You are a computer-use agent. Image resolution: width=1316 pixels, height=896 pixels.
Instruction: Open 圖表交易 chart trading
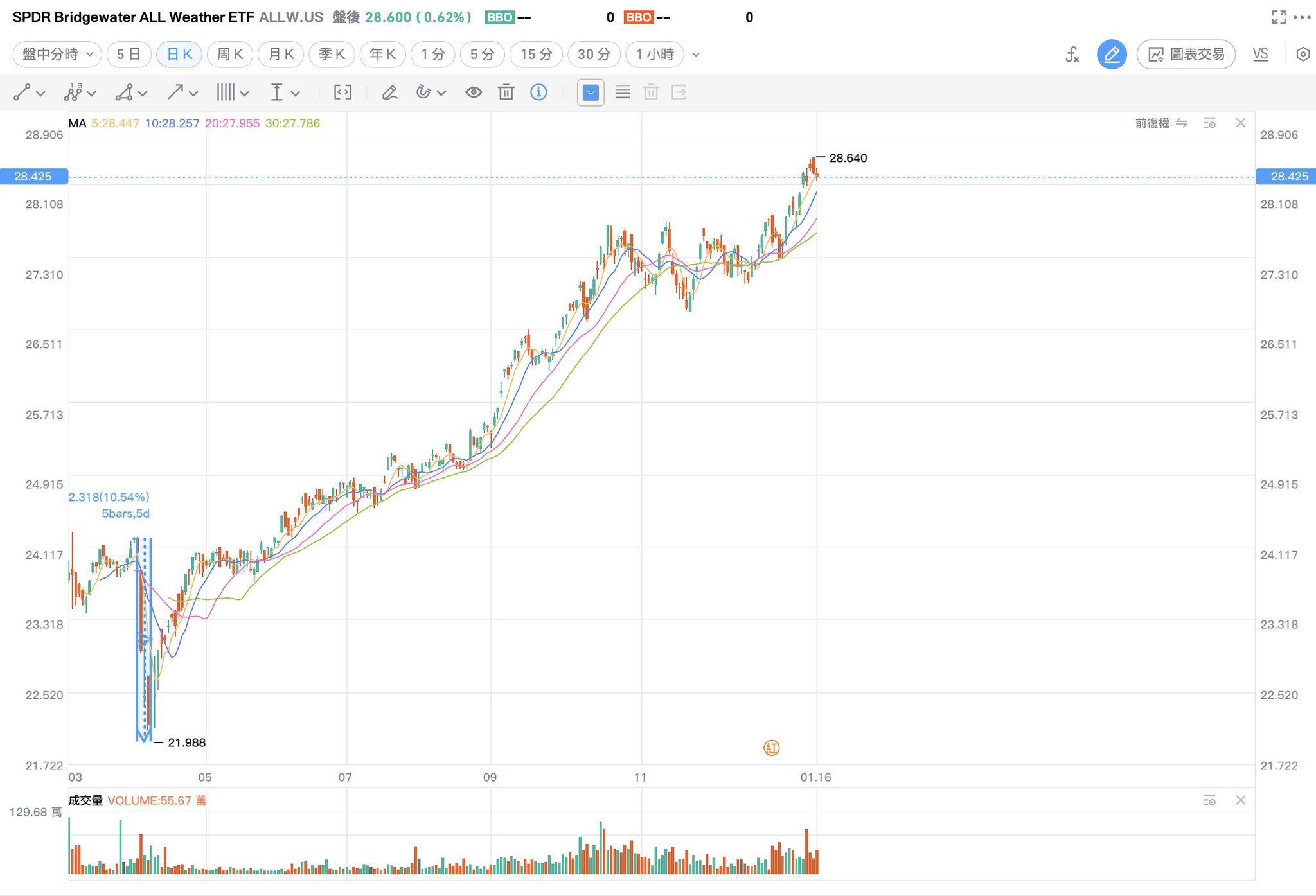click(x=1186, y=55)
